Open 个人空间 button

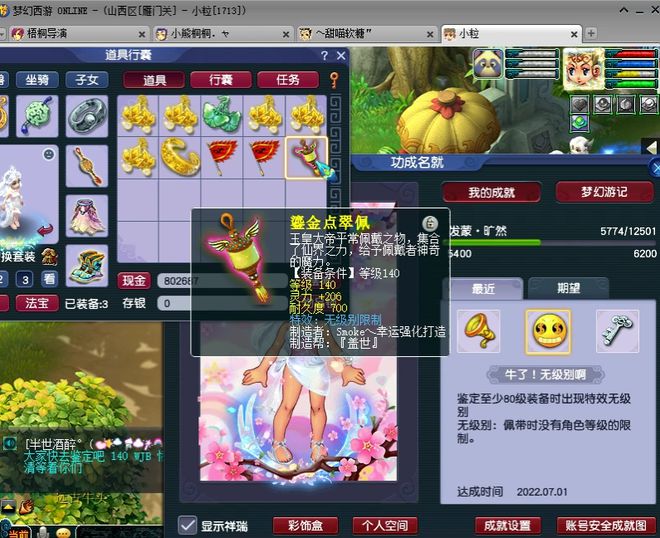click(x=385, y=525)
